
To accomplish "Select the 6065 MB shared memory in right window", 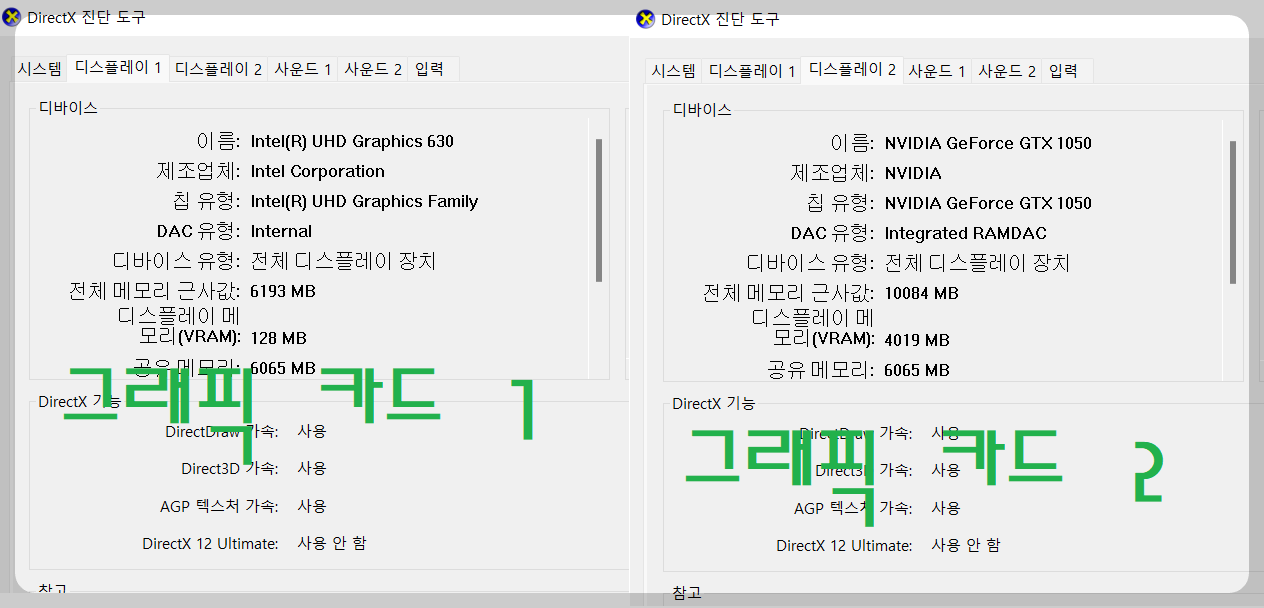I will click(917, 370).
